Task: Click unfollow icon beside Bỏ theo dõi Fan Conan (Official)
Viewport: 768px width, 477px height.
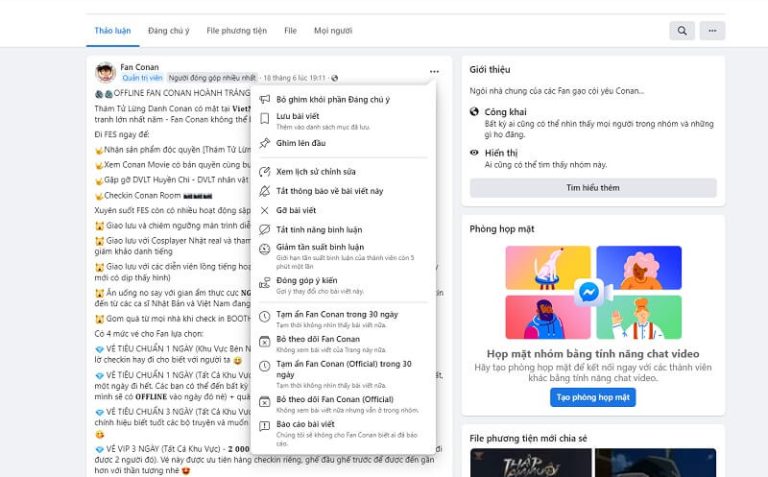Action: pos(264,402)
